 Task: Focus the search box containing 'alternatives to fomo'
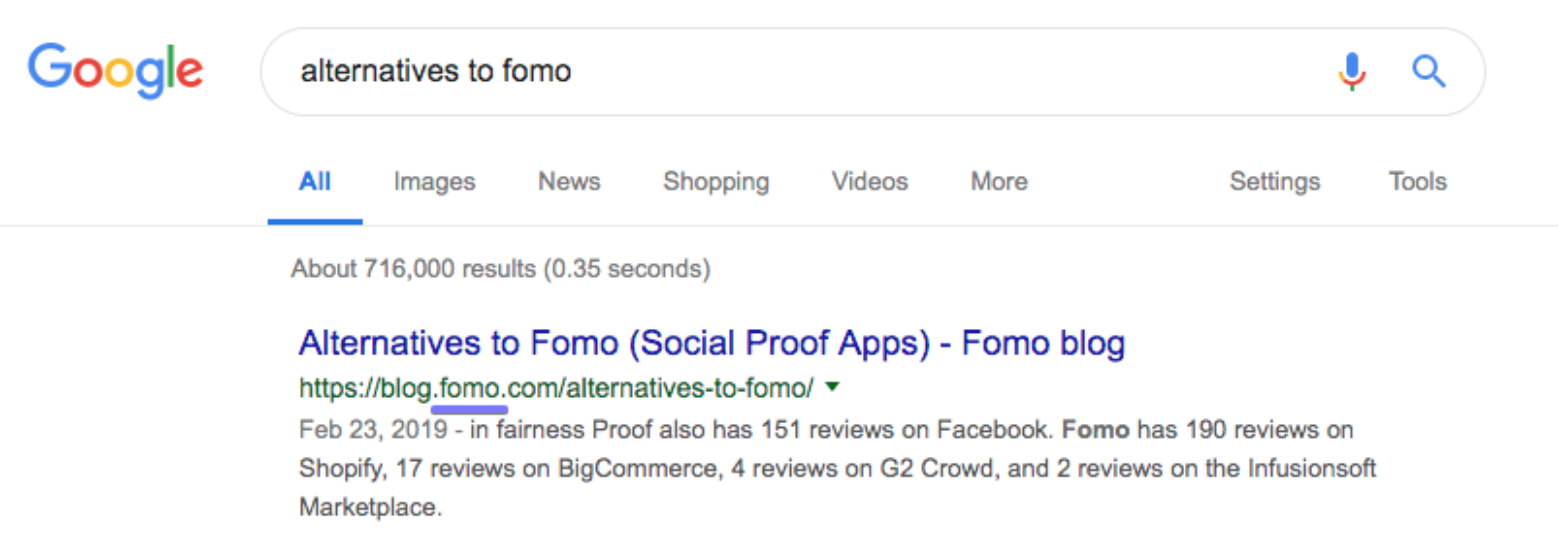[x=780, y=72]
